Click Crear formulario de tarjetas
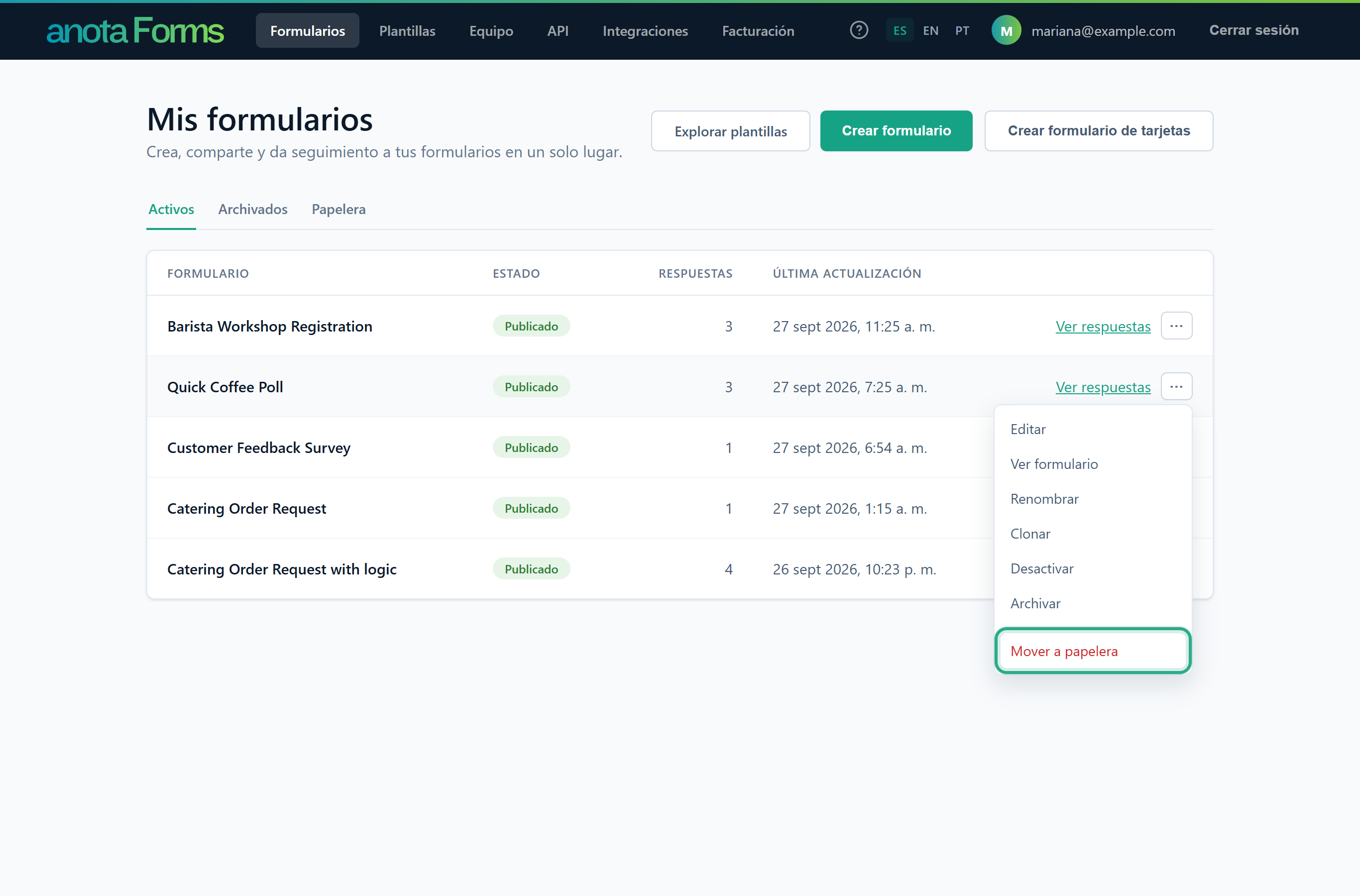The height and width of the screenshot is (896, 1360). coord(1098,131)
